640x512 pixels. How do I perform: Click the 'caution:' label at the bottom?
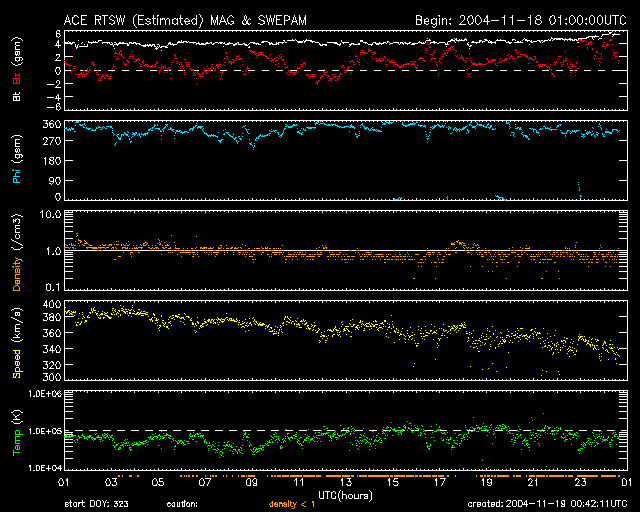pyautogui.click(x=184, y=505)
